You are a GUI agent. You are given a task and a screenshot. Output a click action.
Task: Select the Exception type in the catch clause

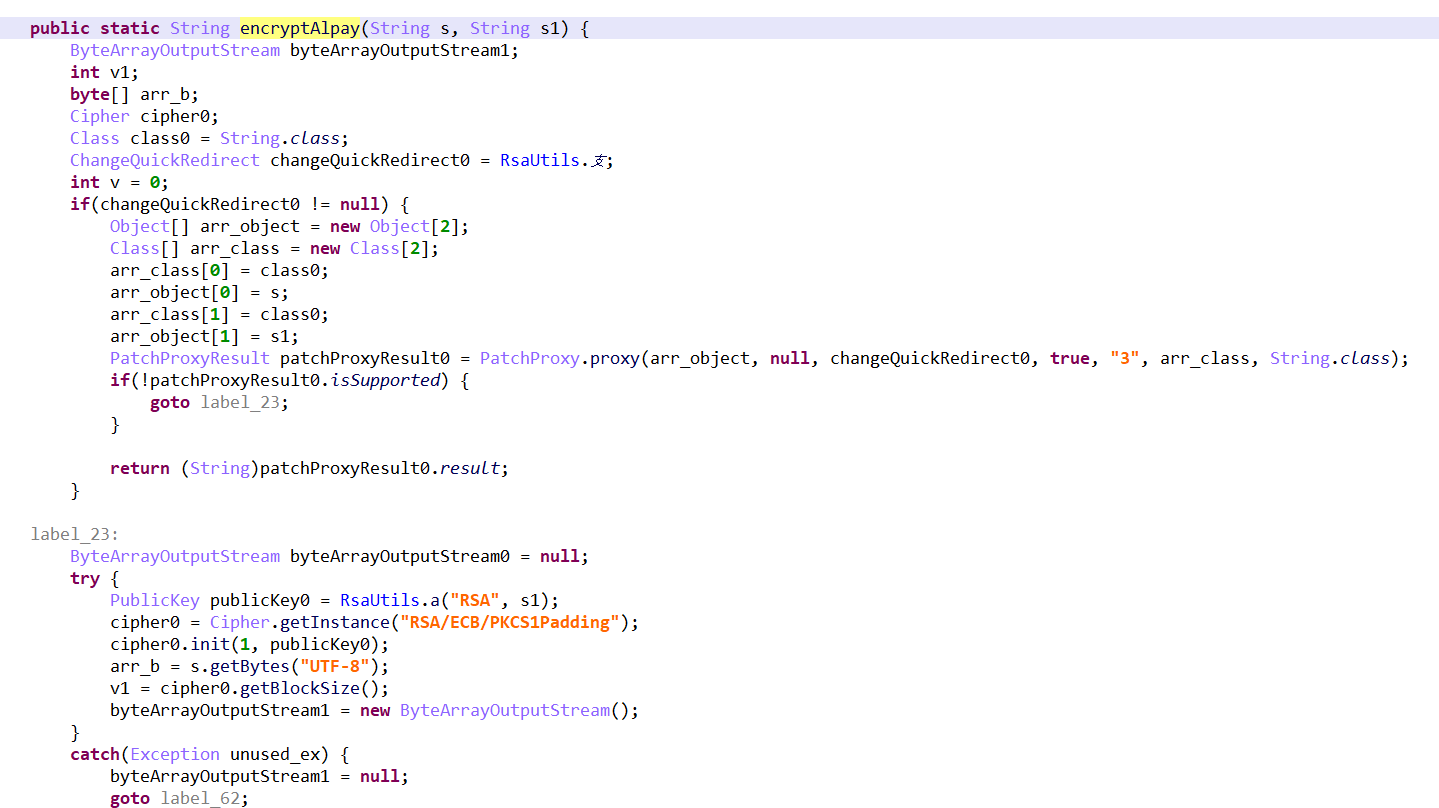click(174, 754)
